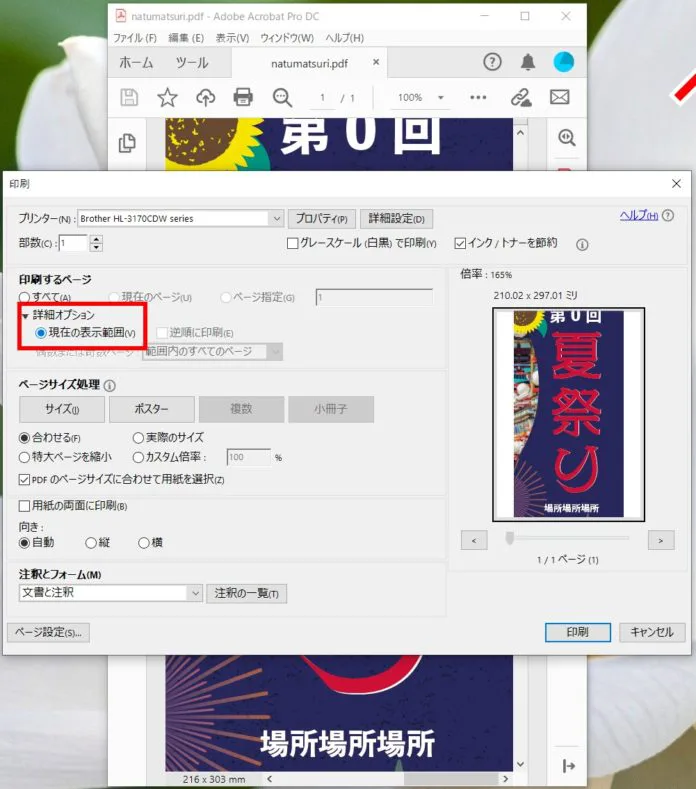This screenshot has height=789, width=696.
Task: Click the collapse right pane arrow icon
Action: tap(568, 766)
